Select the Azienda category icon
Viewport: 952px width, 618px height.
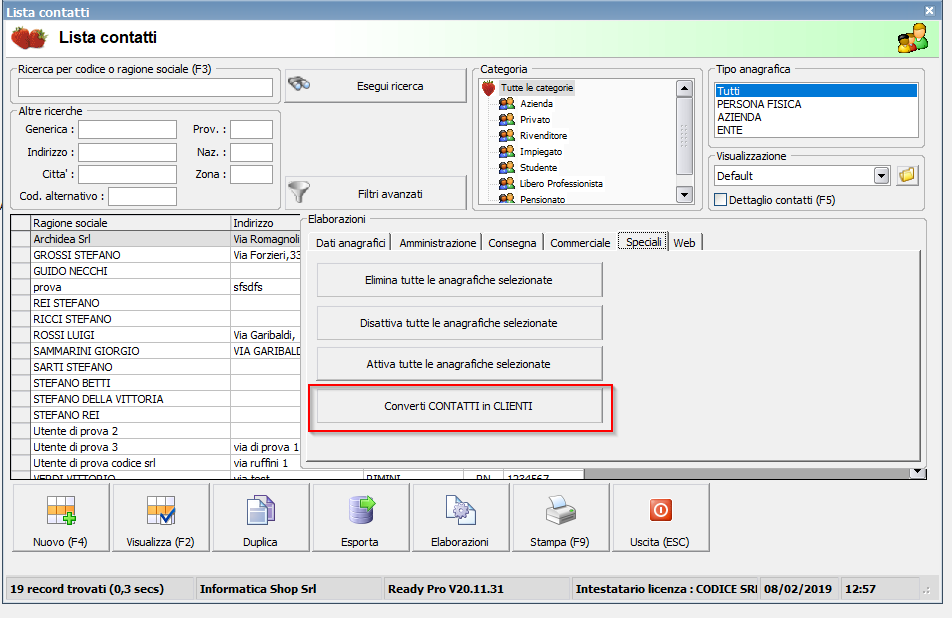click(x=506, y=103)
